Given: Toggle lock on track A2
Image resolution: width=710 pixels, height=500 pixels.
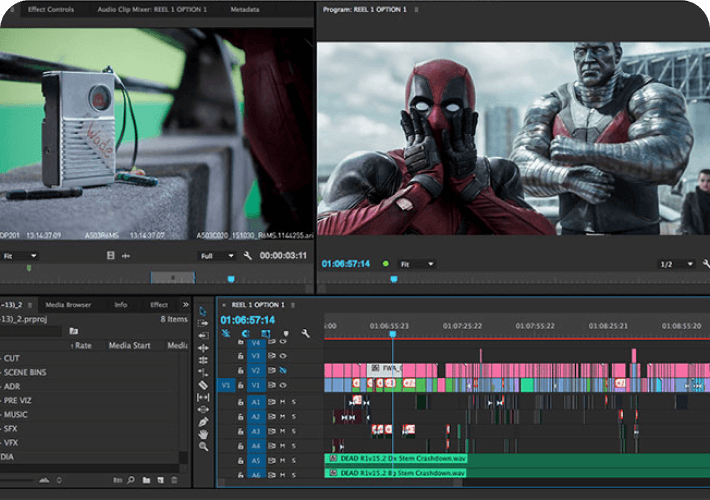Looking at the screenshot, I should [x=240, y=416].
